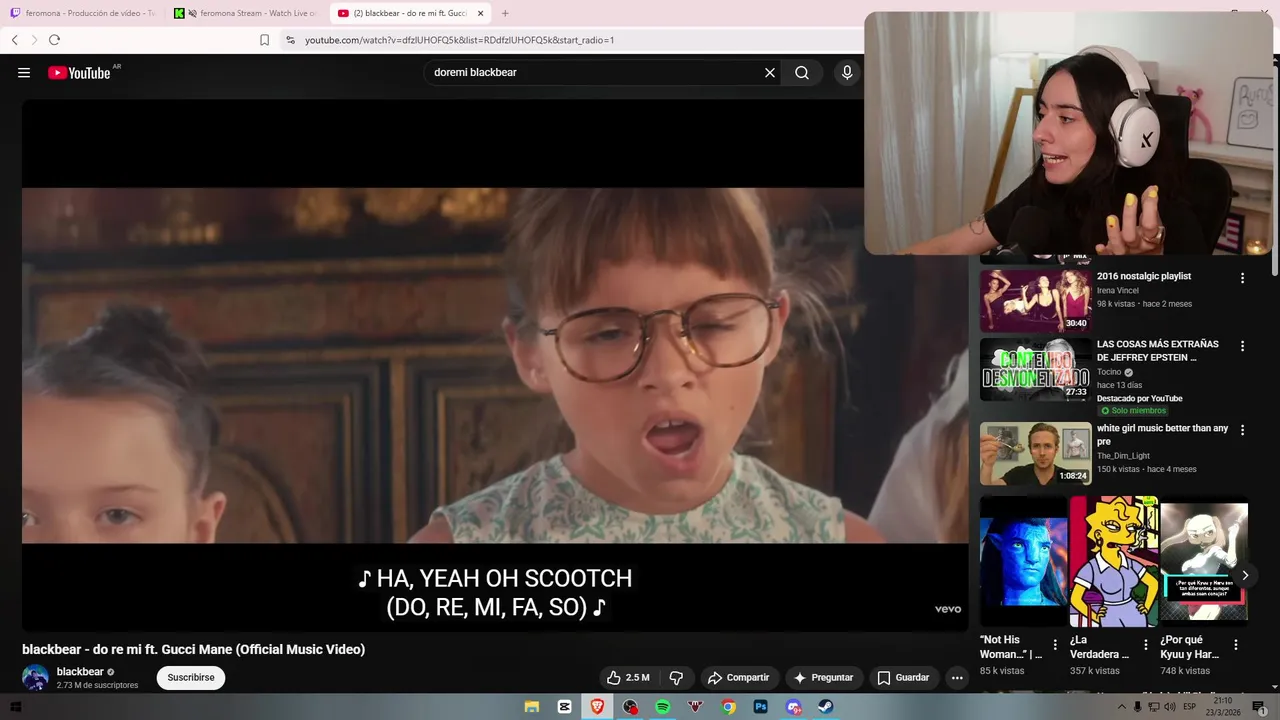Ask about video with Preguntar
The height and width of the screenshot is (720, 1280).
click(823, 678)
